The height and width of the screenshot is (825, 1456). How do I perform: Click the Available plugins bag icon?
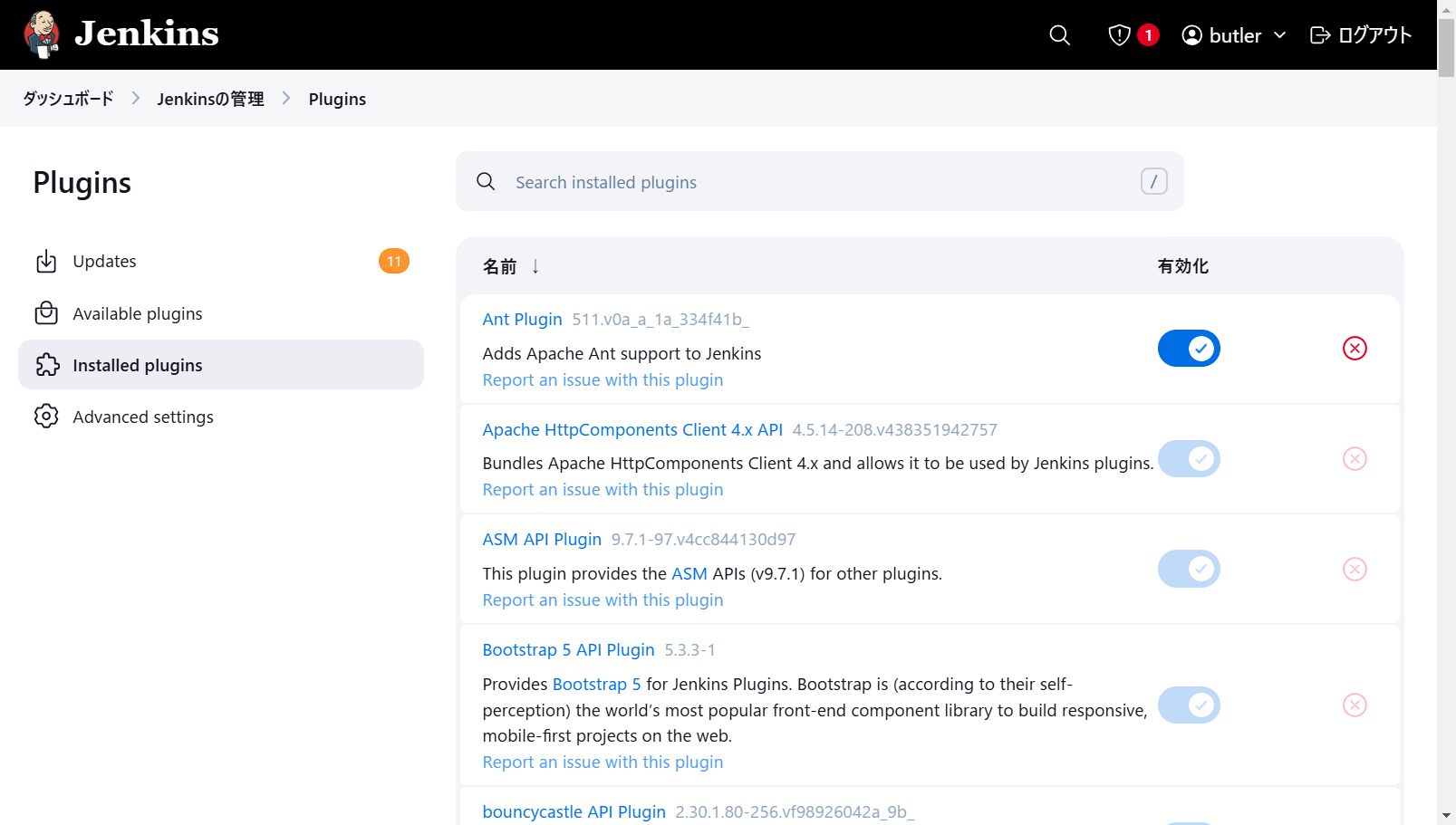46,312
